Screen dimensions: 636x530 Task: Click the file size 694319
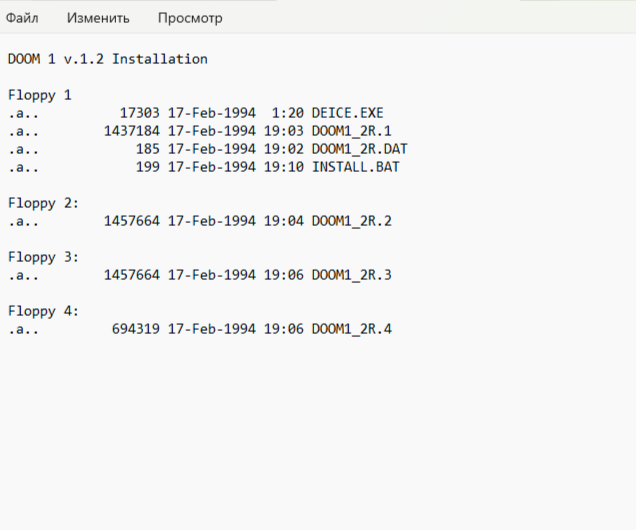(136, 329)
